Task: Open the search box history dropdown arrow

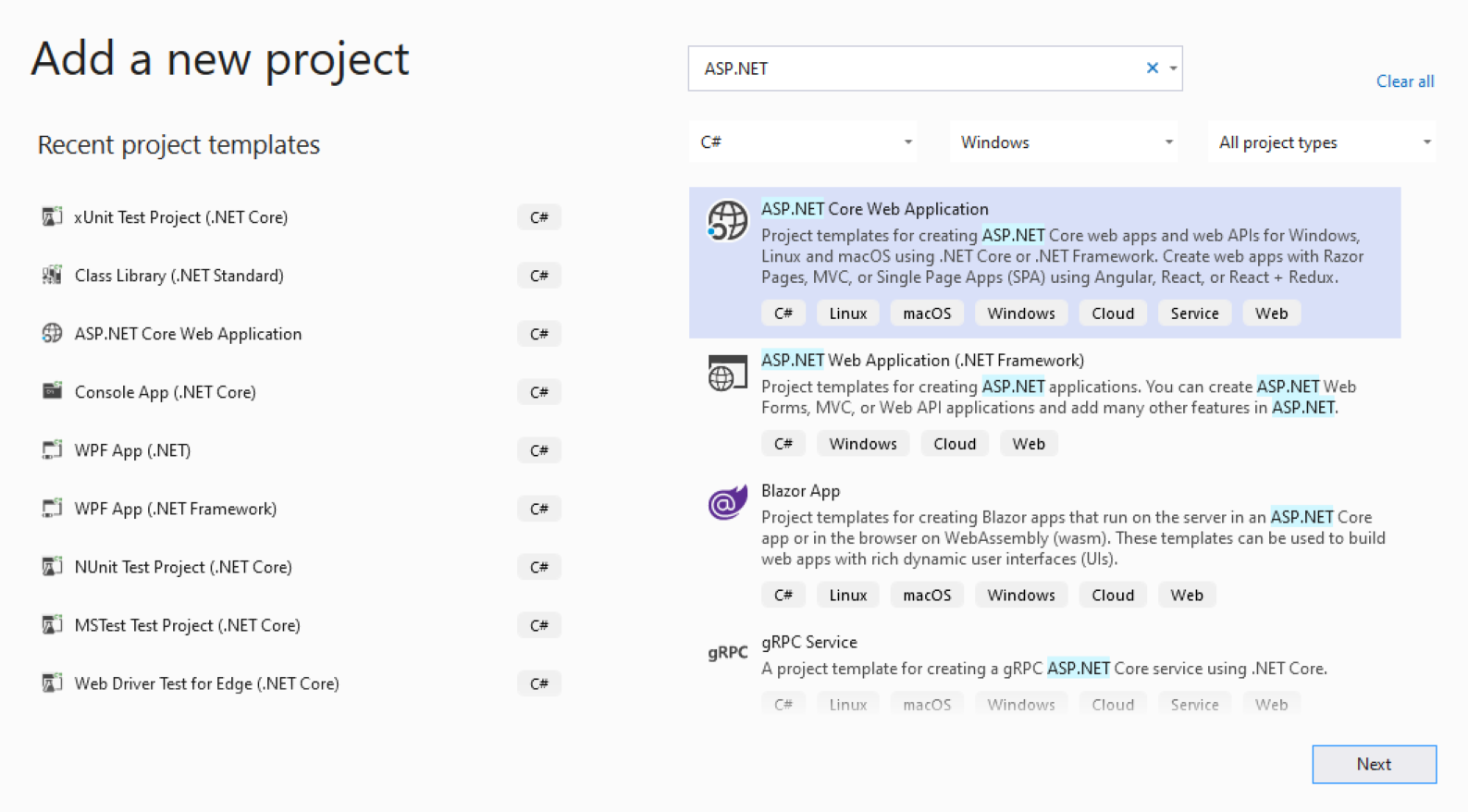Action: tap(1173, 68)
